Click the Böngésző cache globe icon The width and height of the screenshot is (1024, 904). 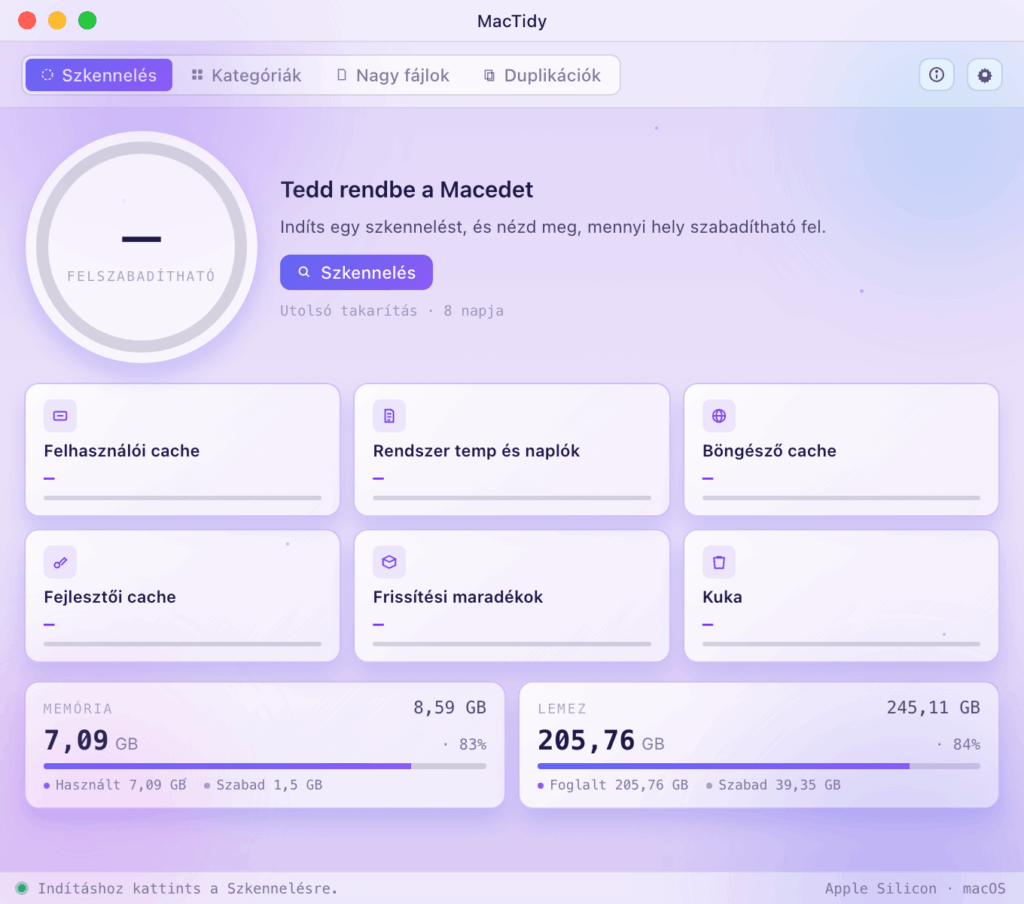719,416
